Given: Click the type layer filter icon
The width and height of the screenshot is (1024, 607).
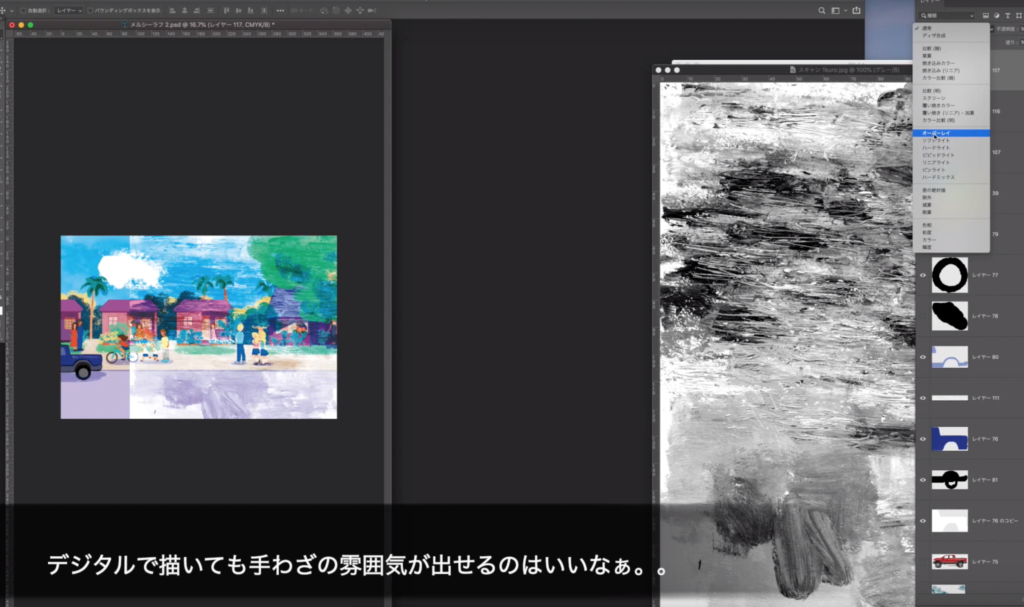Looking at the screenshot, I should tap(1008, 16).
